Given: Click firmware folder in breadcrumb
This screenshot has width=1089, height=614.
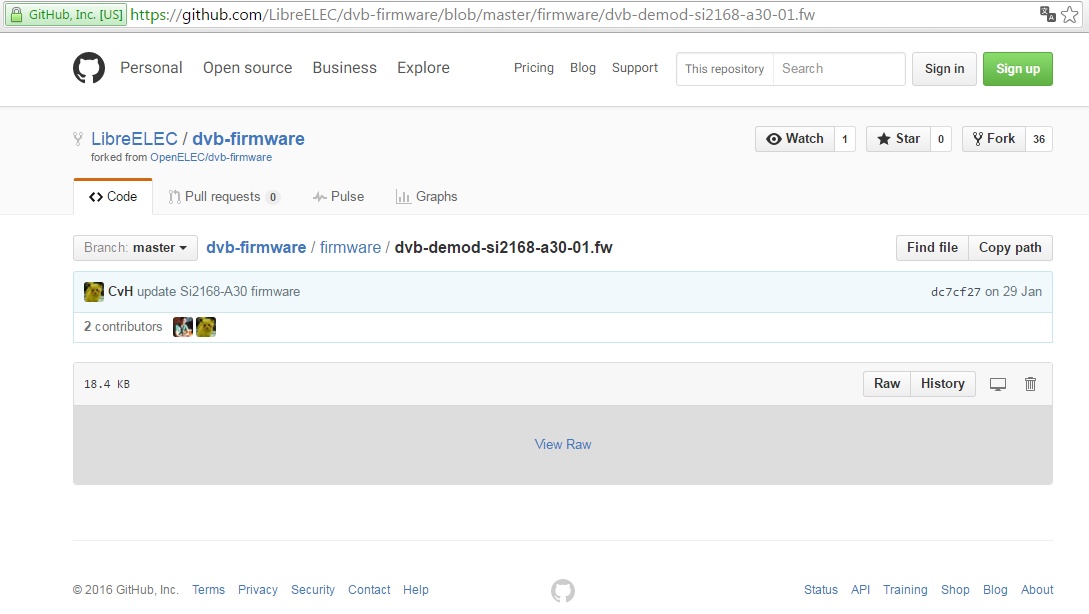Looking at the screenshot, I should (350, 248).
